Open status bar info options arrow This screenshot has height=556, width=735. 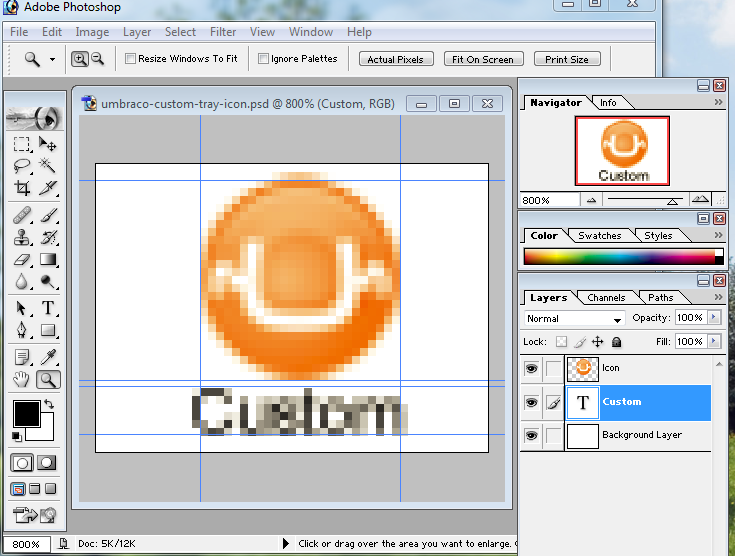(286, 544)
